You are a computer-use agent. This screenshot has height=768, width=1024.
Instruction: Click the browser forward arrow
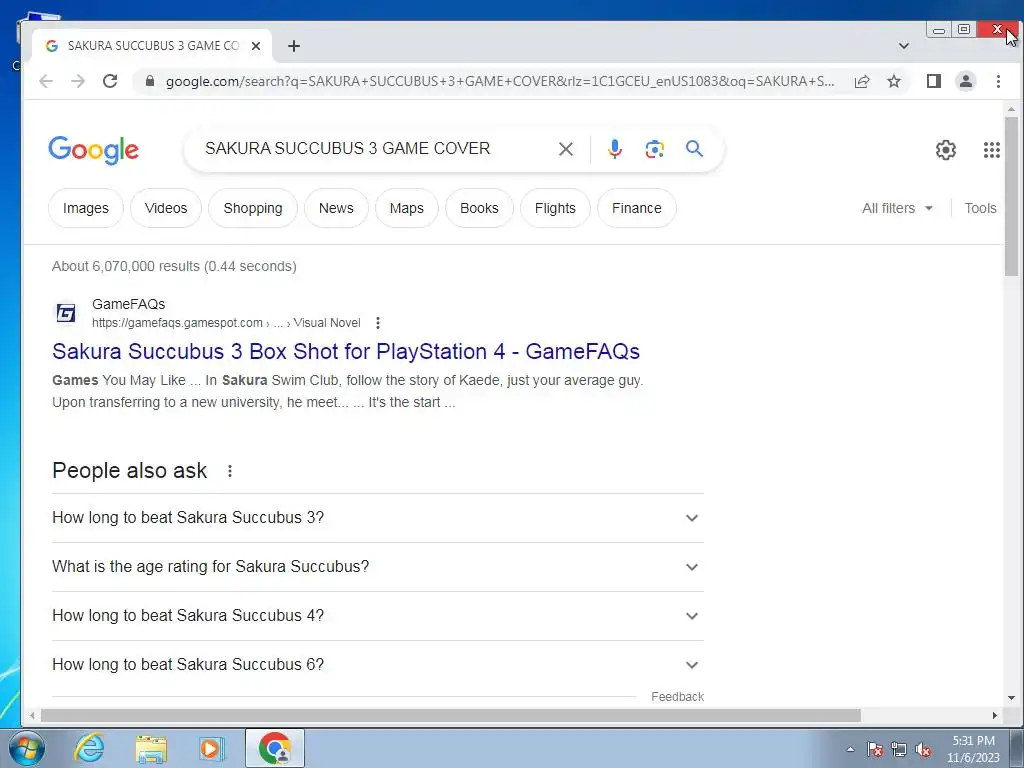(78, 81)
